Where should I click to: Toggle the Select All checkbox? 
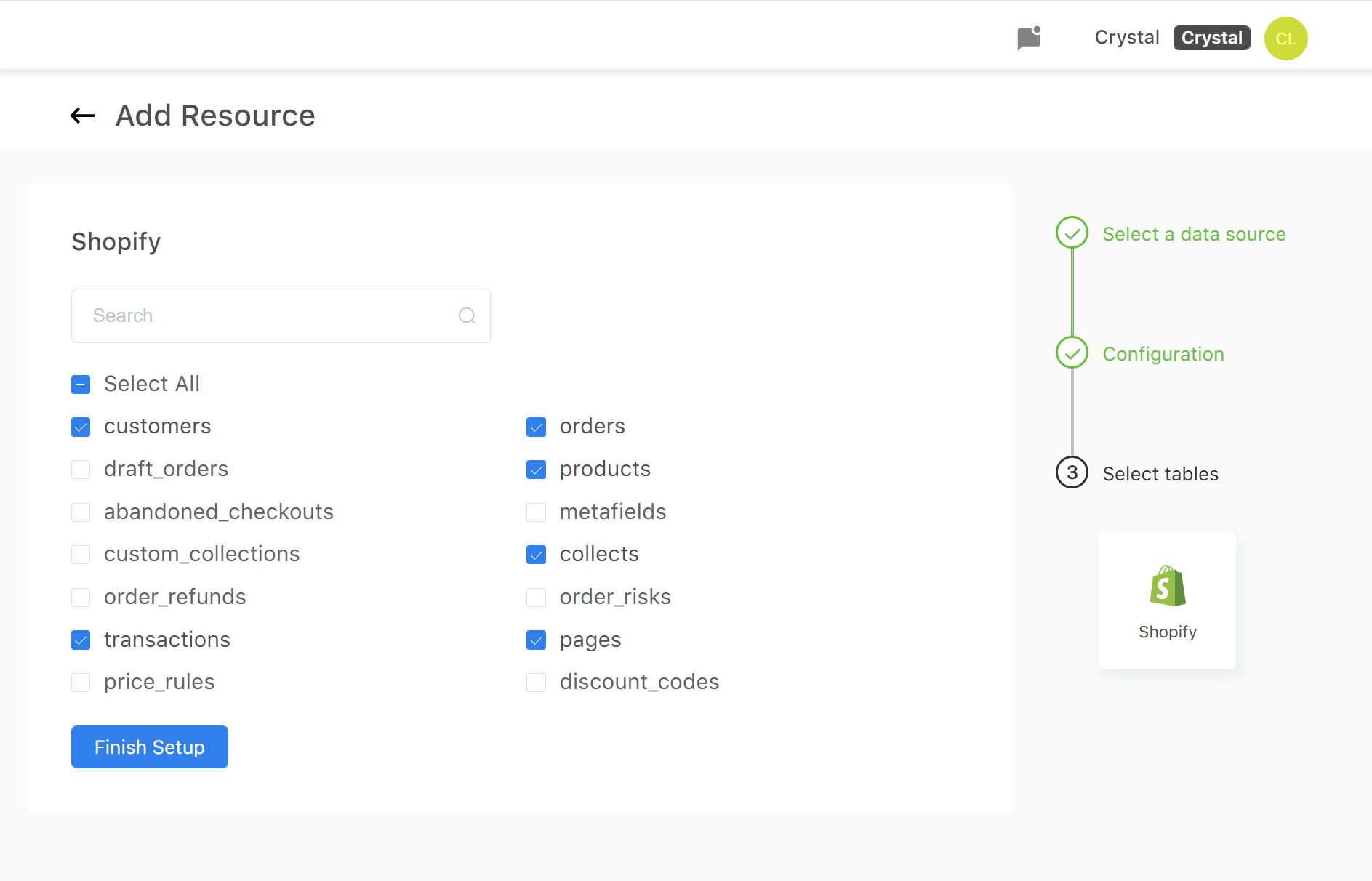click(81, 384)
